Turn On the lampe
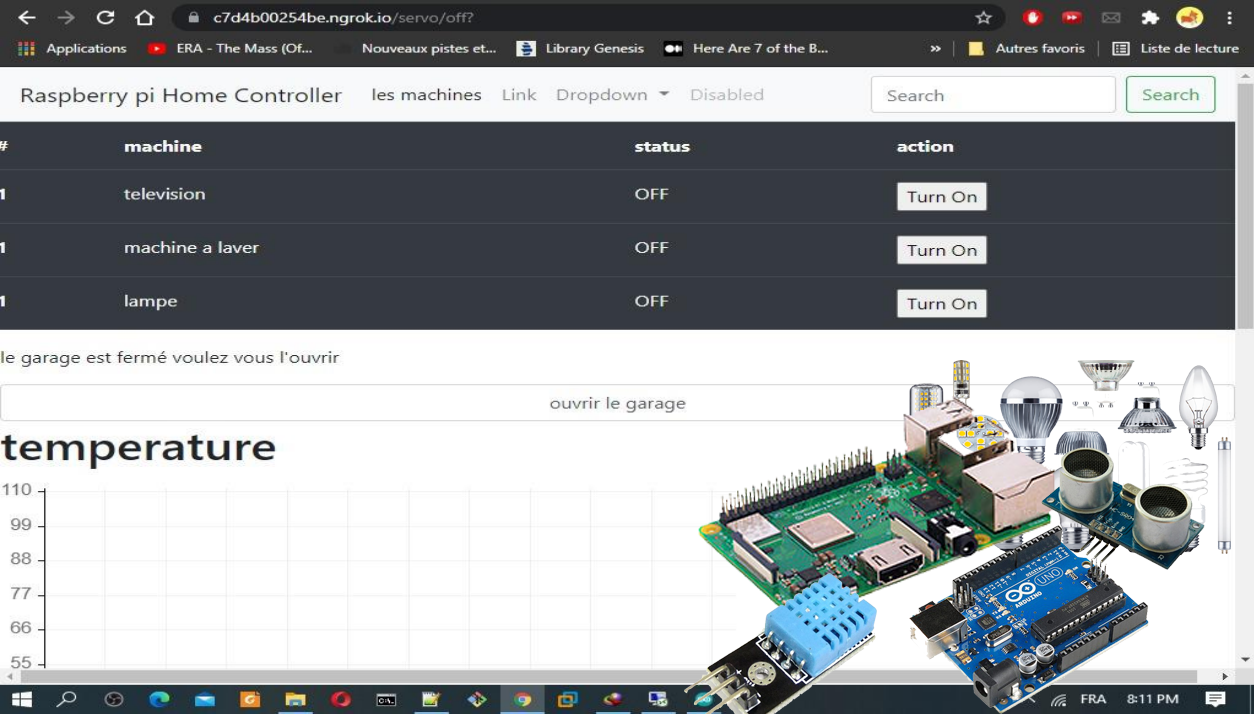The image size is (1254, 714). click(x=942, y=303)
